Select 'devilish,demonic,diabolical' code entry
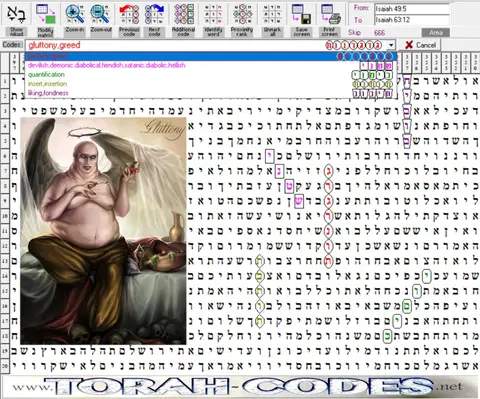This screenshot has width=480, height=399. 211,65
